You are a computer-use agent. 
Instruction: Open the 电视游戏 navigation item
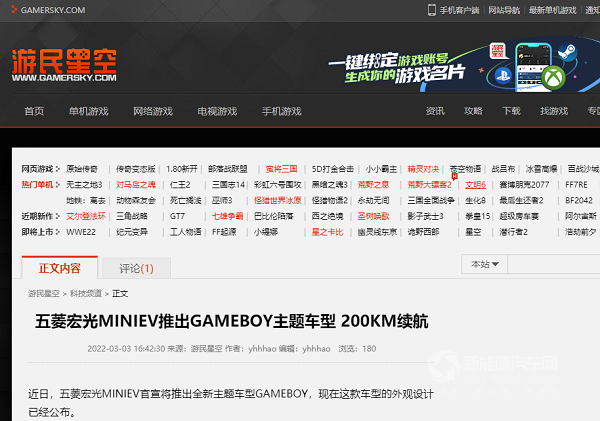point(217,111)
